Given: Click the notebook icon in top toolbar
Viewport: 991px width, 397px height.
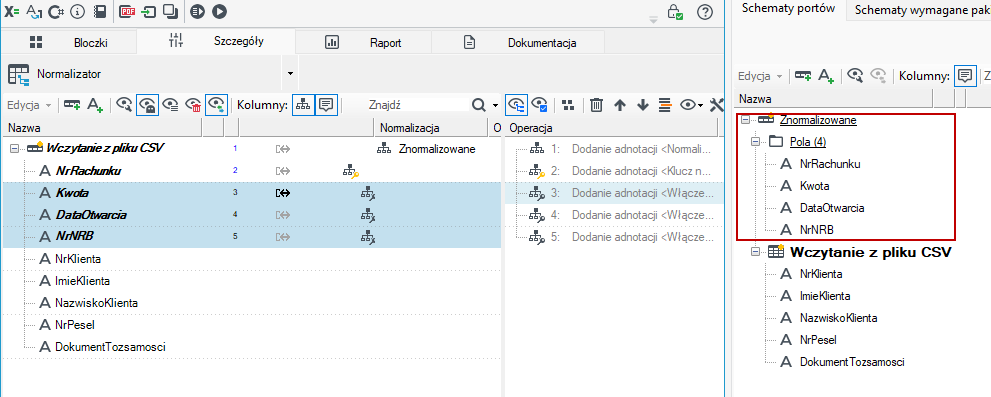Looking at the screenshot, I should point(99,11).
